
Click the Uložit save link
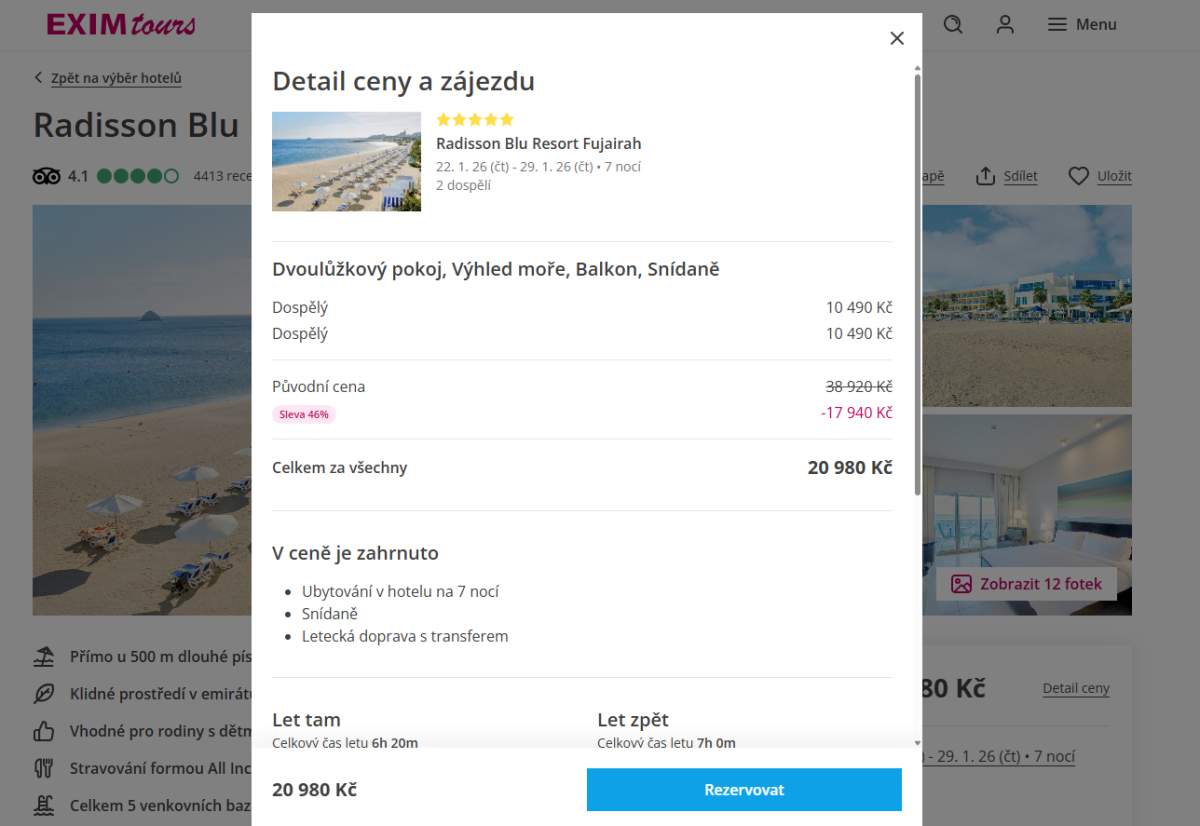(1114, 176)
